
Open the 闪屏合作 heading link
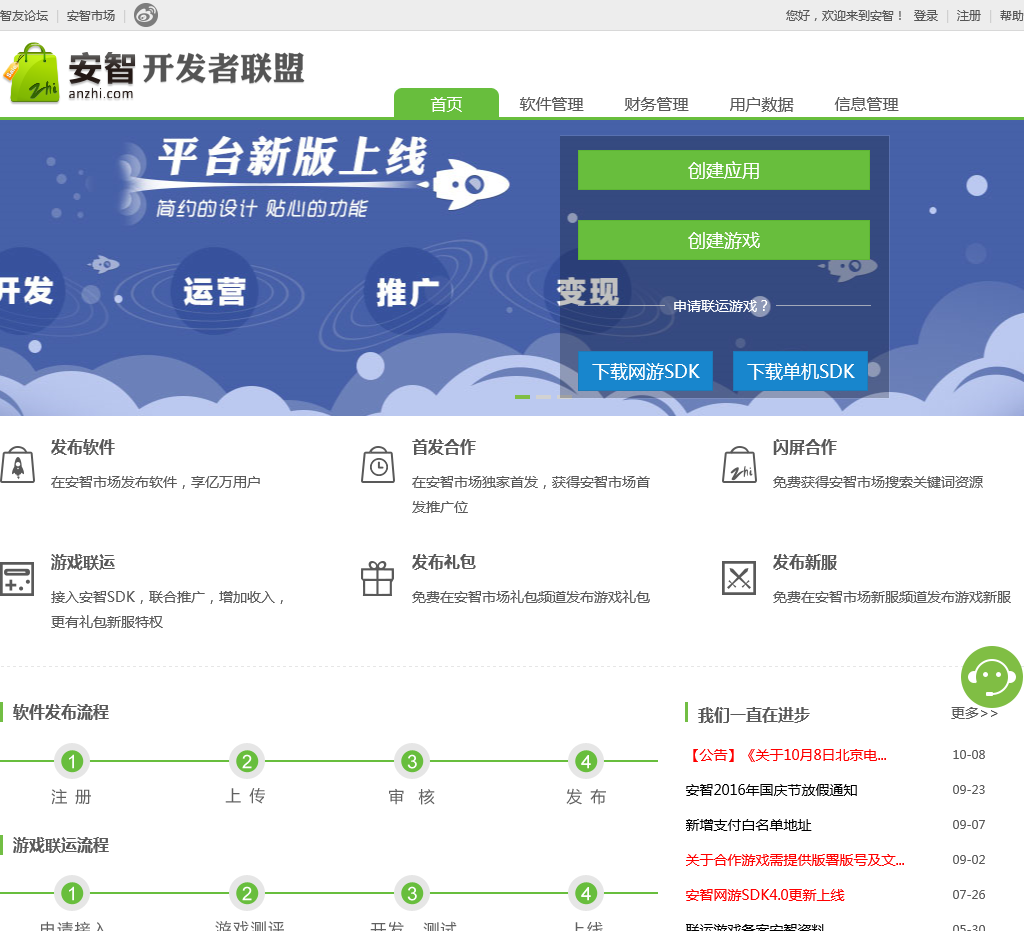click(x=805, y=447)
